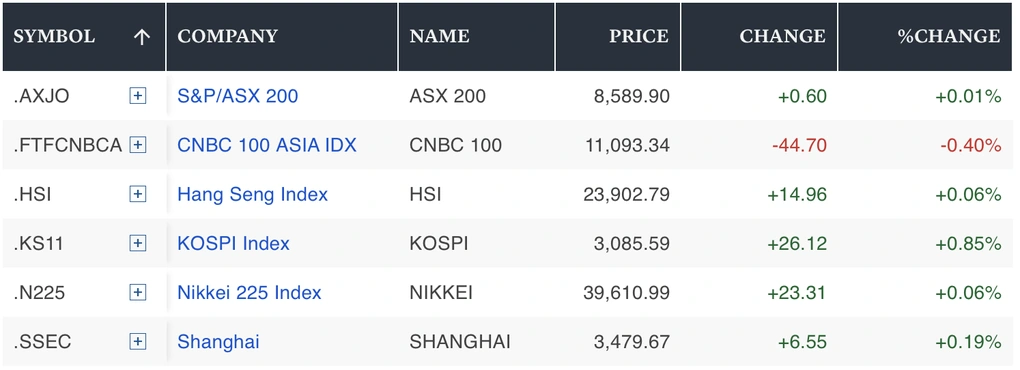Sort by the COMPANY column header

[x=228, y=36]
